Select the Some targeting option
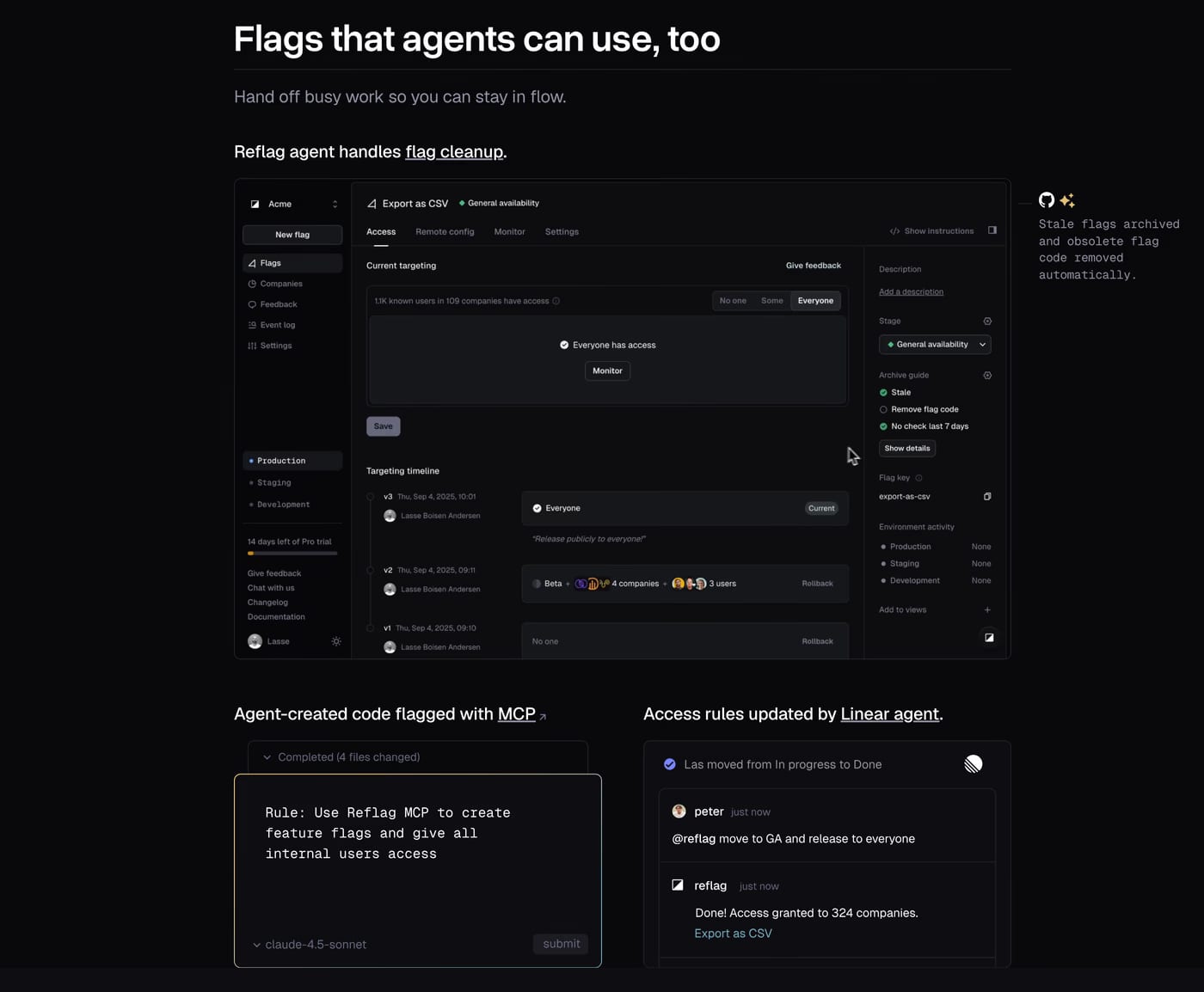The height and width of the screenshot is (992, 1204). (772, 301)
